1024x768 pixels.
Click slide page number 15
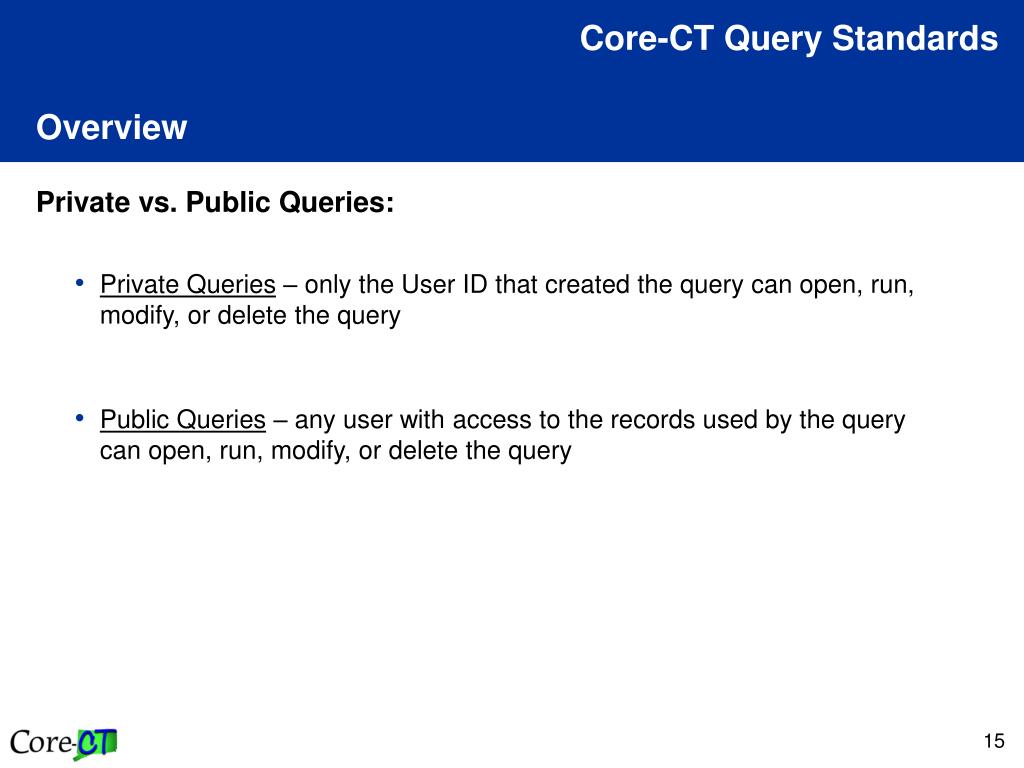pyautogui.click(x=994, y=741)
